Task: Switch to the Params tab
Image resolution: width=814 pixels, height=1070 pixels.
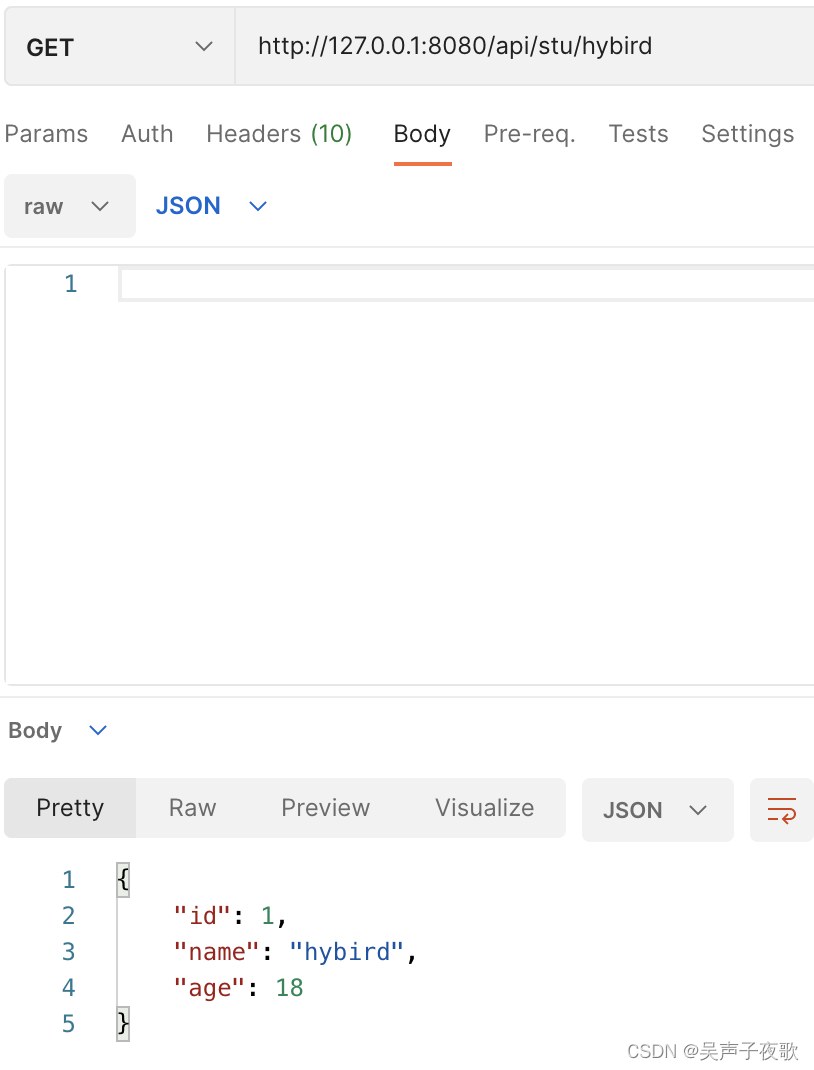Action: [x=46, y=134]
